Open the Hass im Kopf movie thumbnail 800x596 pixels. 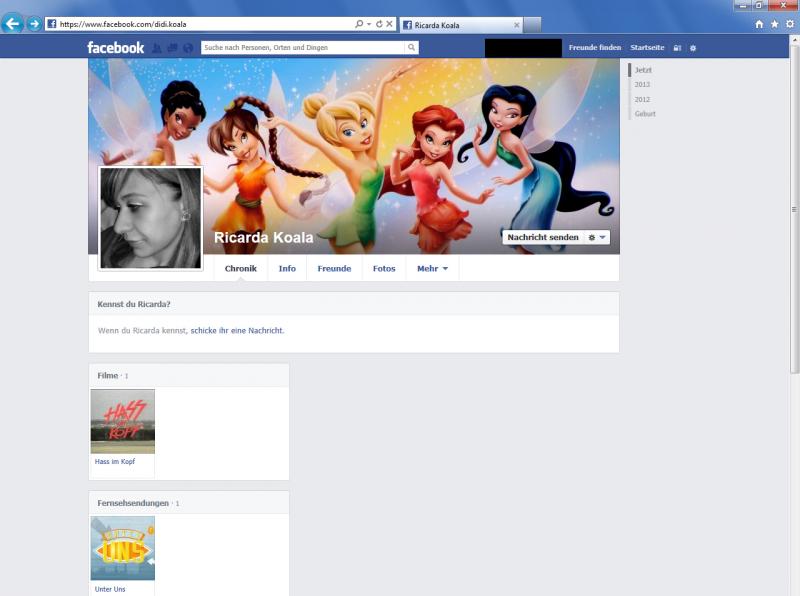pyautogui.click(x=123, y=421)
